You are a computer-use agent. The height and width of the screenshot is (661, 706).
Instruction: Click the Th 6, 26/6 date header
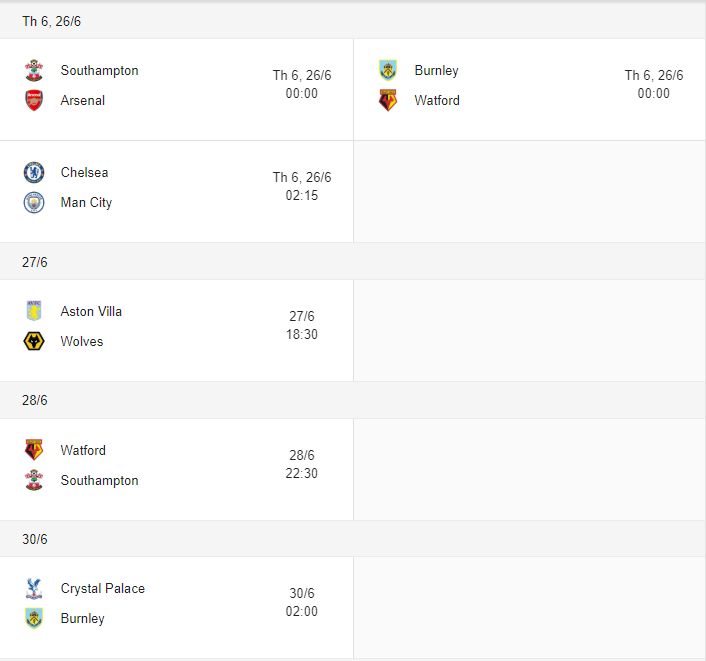(52, 21)
